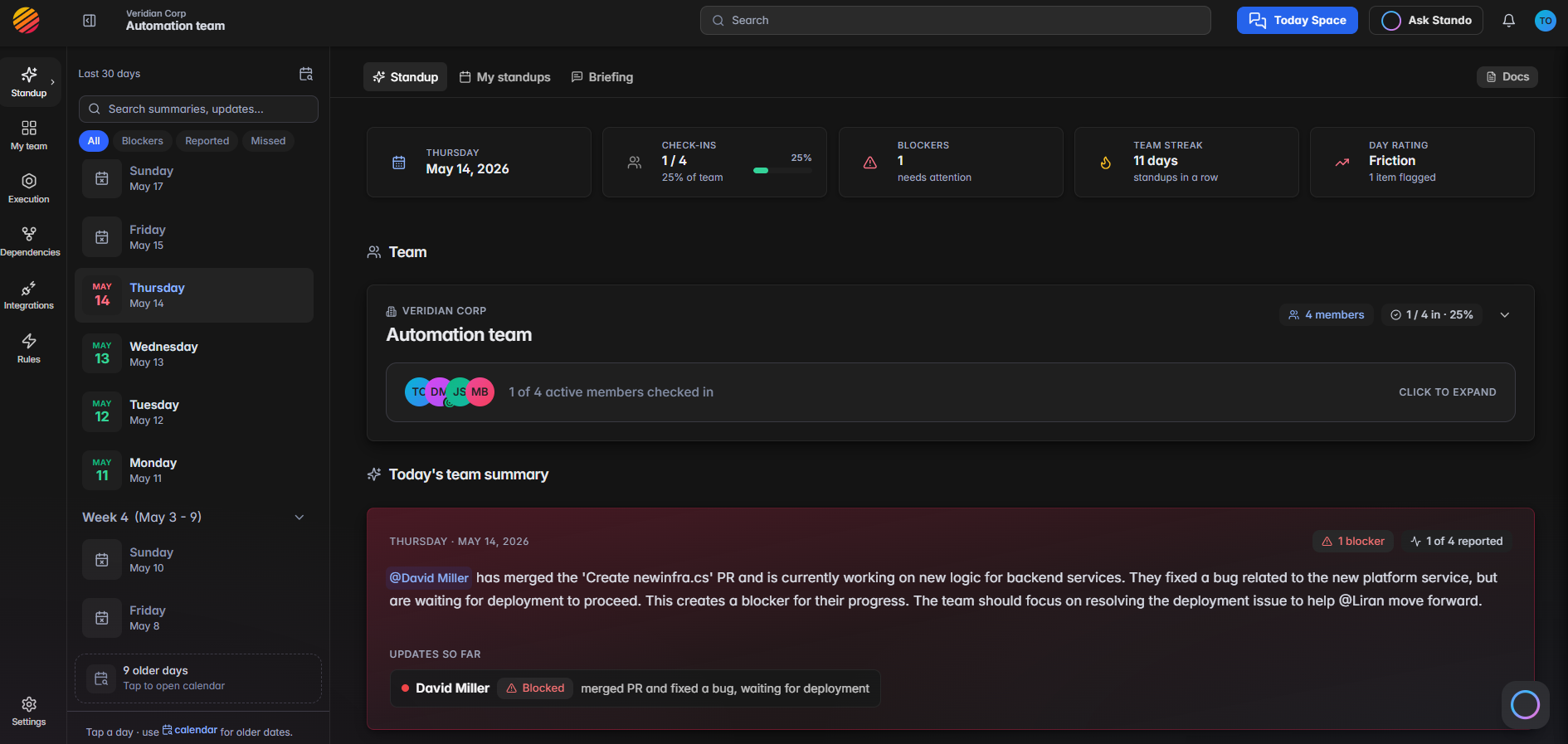Click Ask Stando button
Viewport: 1568px width, 744px height.
pos(1427,21)
